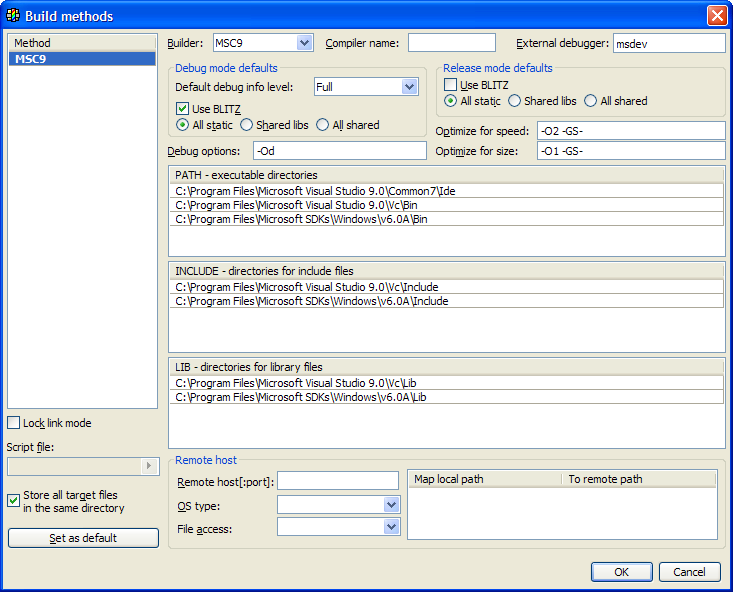Expand the File access dropdown

(391, 527)
